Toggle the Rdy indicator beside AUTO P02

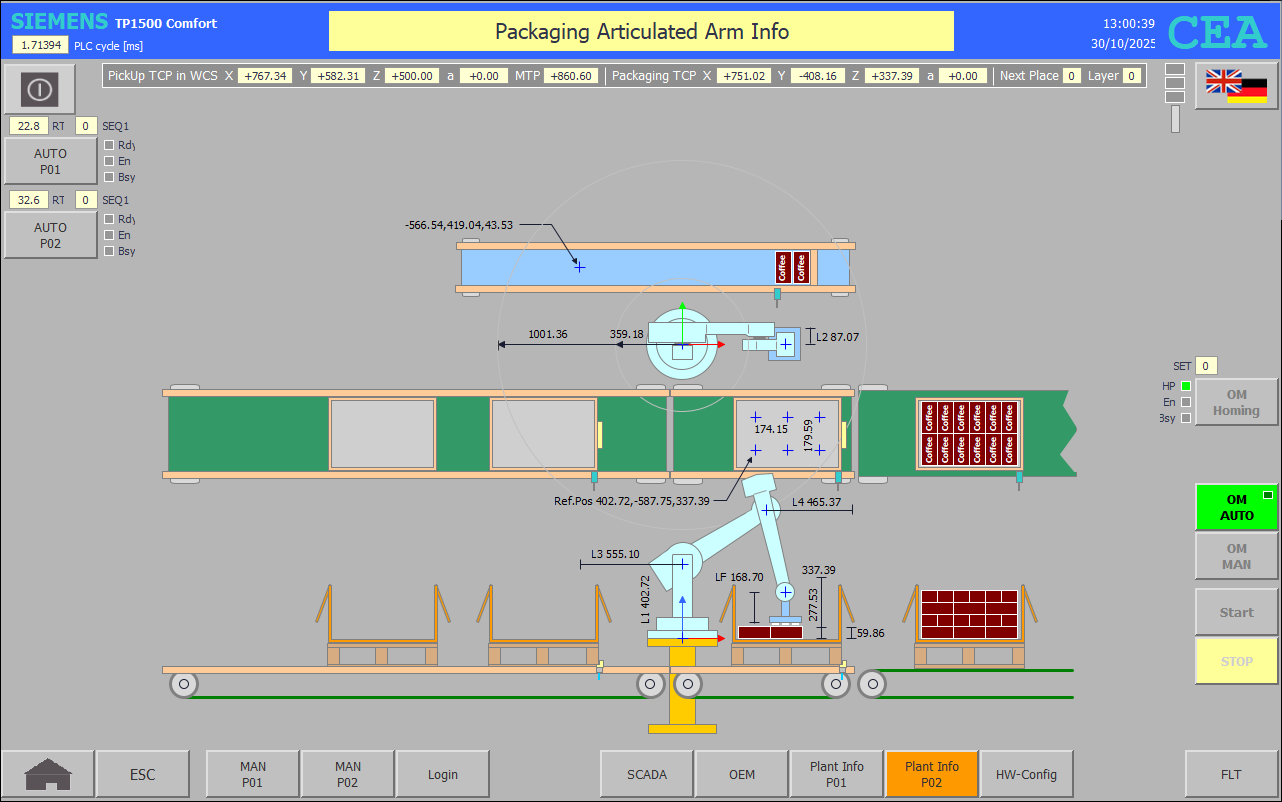[x=109, y=219]
